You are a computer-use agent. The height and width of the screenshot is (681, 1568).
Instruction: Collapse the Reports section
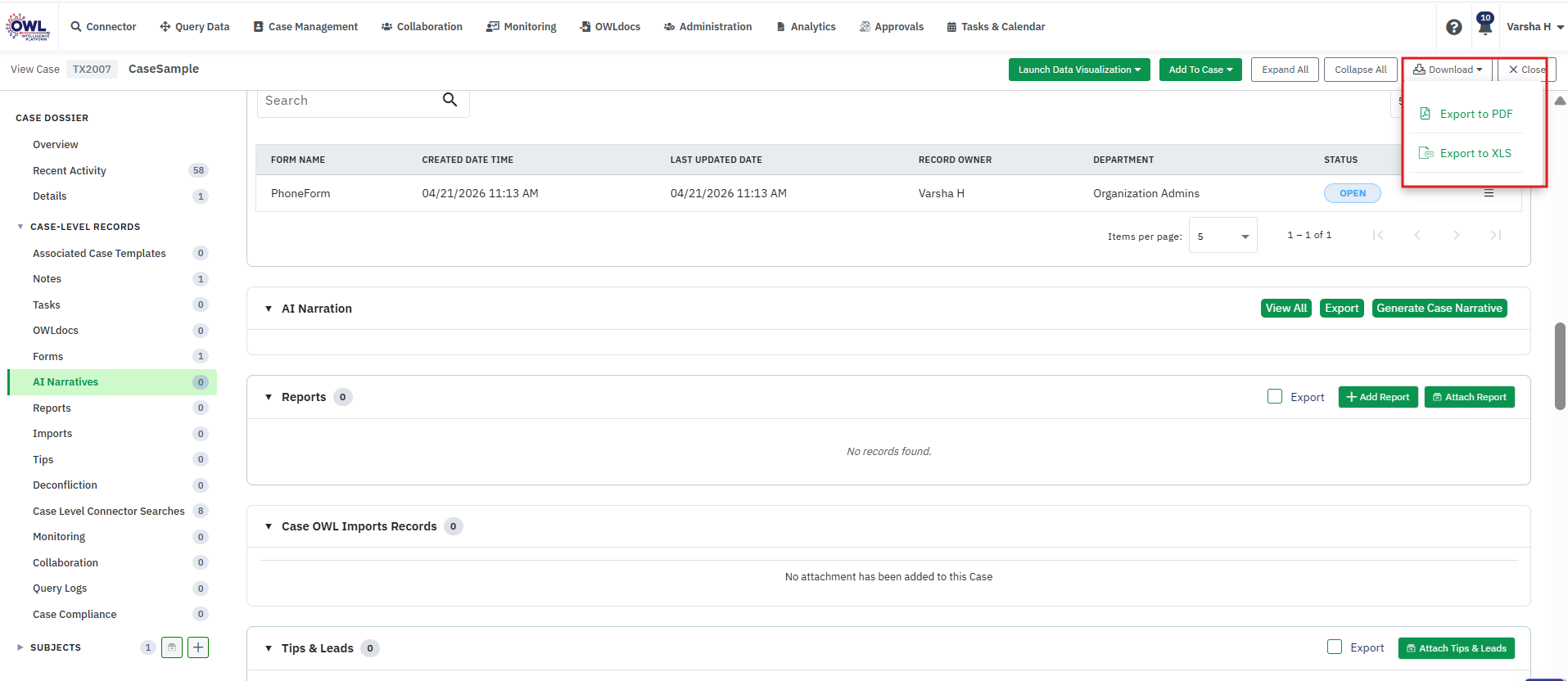coord(269,397)
